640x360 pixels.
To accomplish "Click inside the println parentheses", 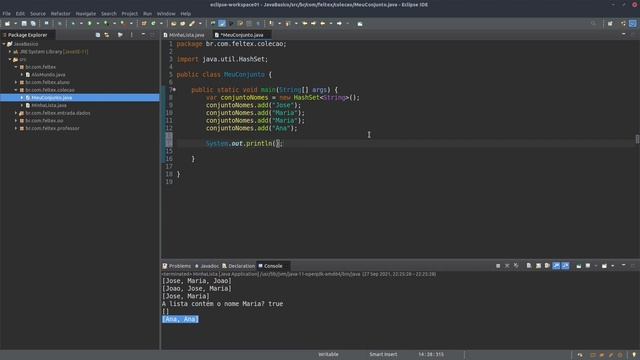I will click(x=278, y=144).
